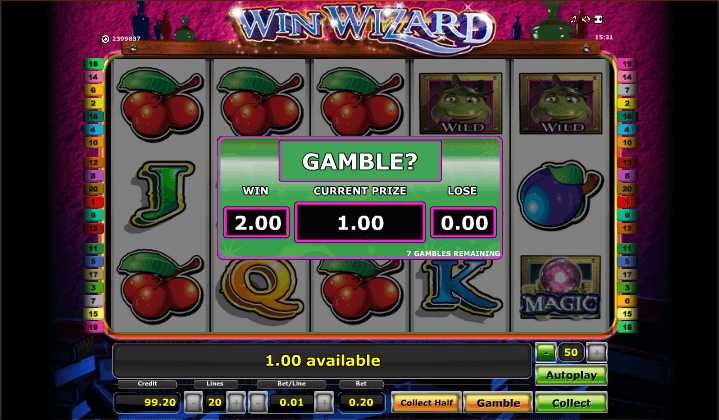Select payline 18 marker on left side
This screenshot has width=719, height=420.
[x=94, y=64]
